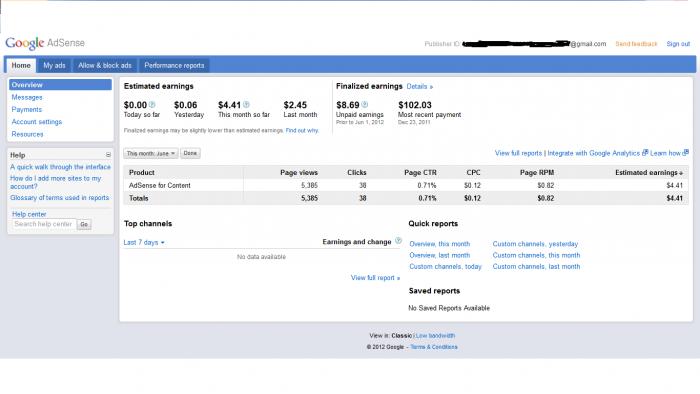The width and height of the screenshot is (700, 394).
Task: Click Sign out link
Action: pyautogui.click(x=678, y=44)
